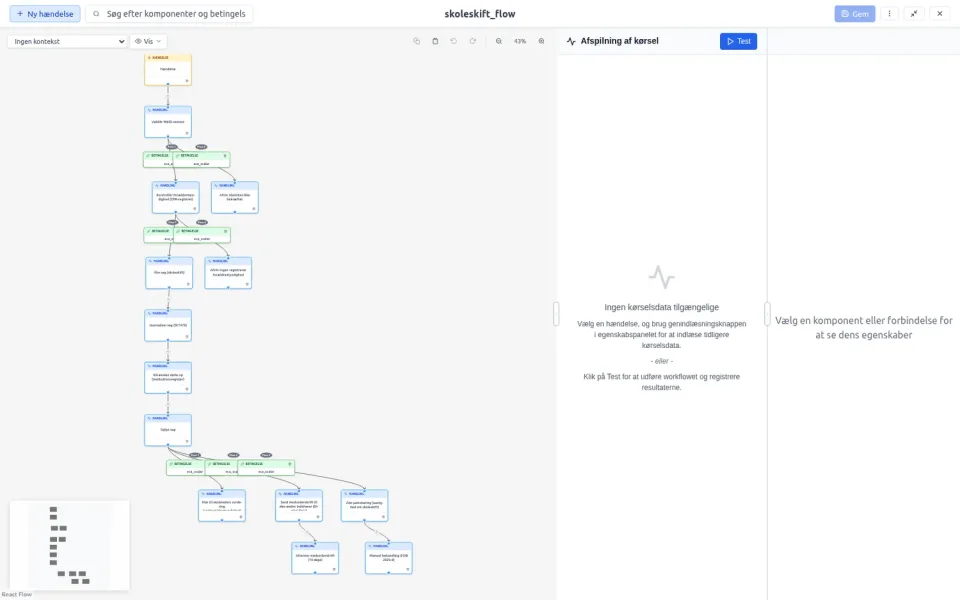This screenshot has width=960, height=600.
Task: Click the paste clipboard icon
Action: 435,41
